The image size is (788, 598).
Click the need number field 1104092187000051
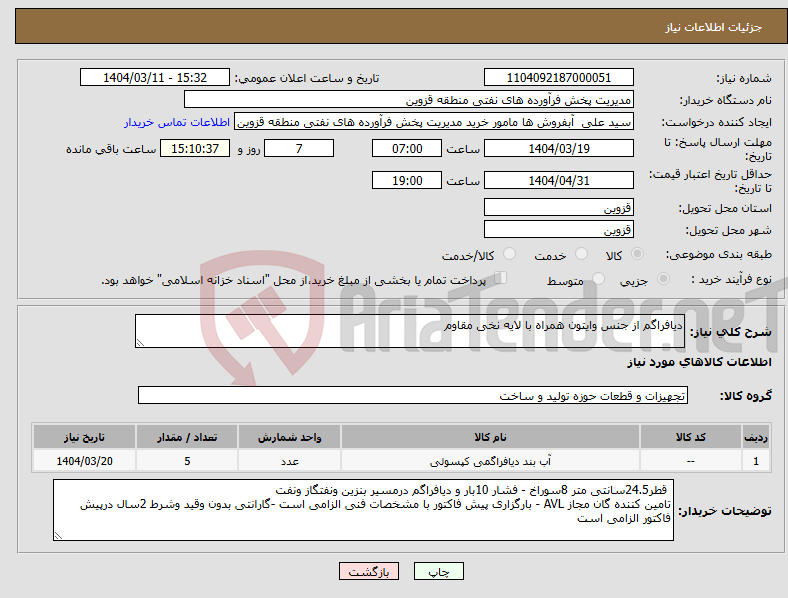(x=559, y=77)
